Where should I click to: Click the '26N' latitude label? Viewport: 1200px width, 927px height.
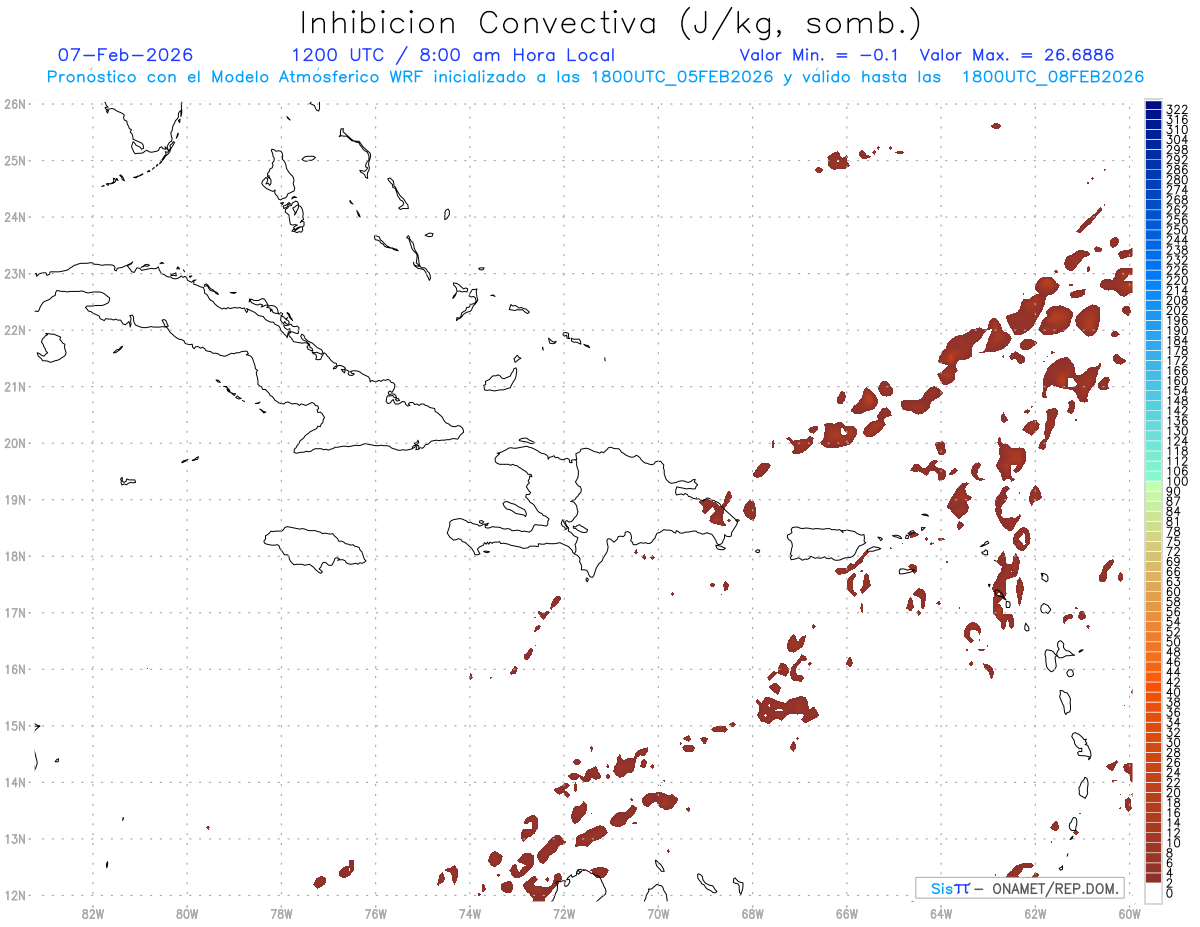point(14,104)
